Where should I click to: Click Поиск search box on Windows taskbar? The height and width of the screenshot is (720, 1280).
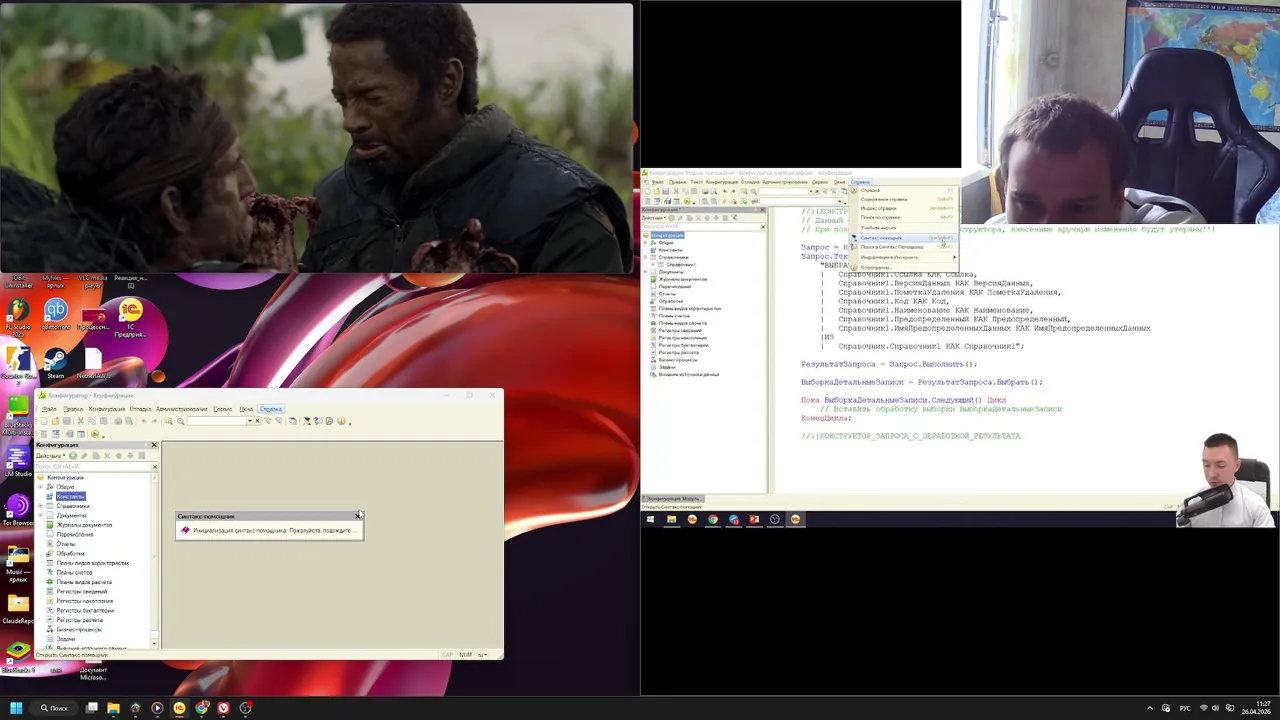pyautogui.click(x=54, y=708)
